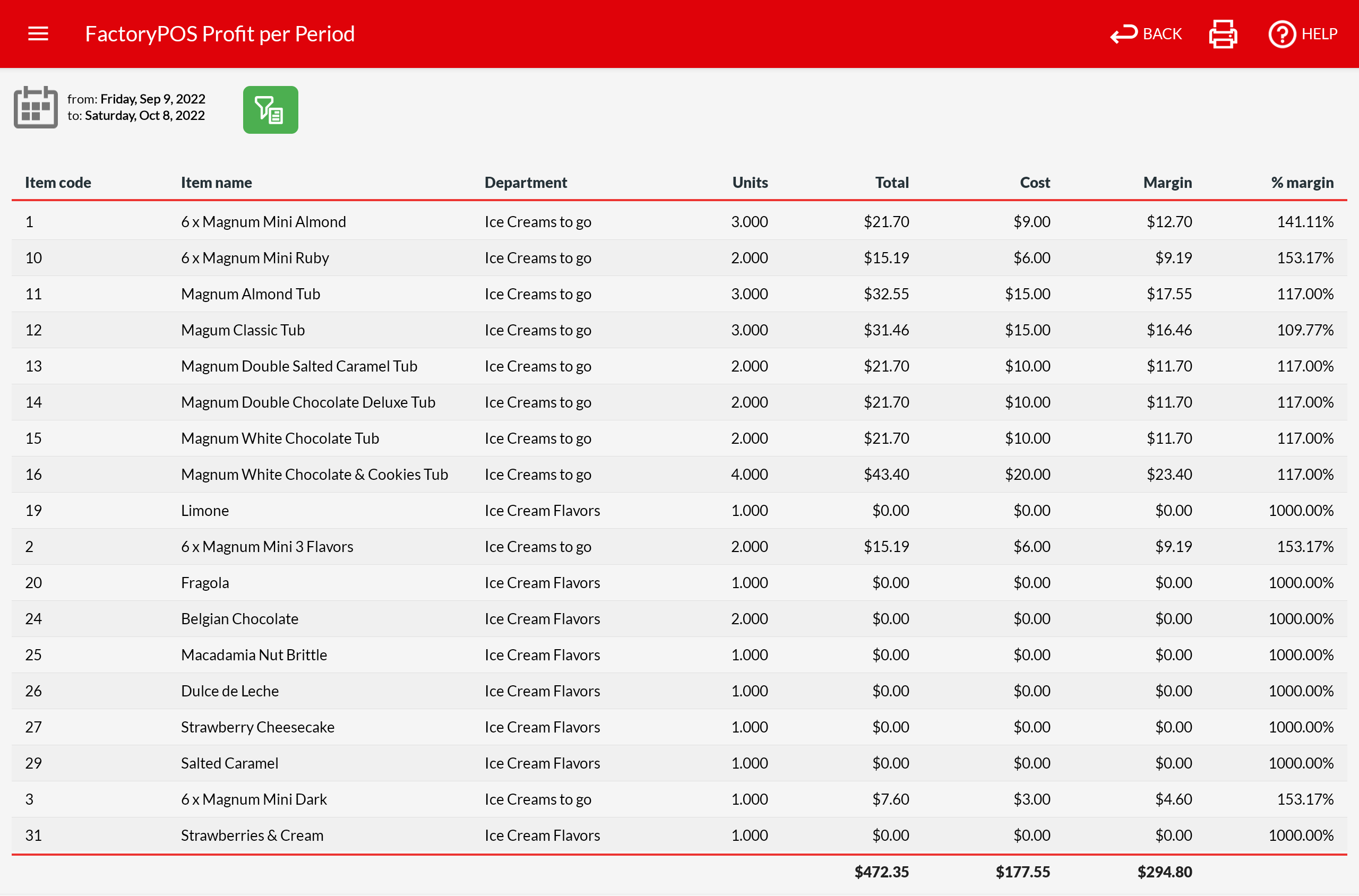Click the green filter button
Screen dimensions: 1359x896
click(270, 110)
